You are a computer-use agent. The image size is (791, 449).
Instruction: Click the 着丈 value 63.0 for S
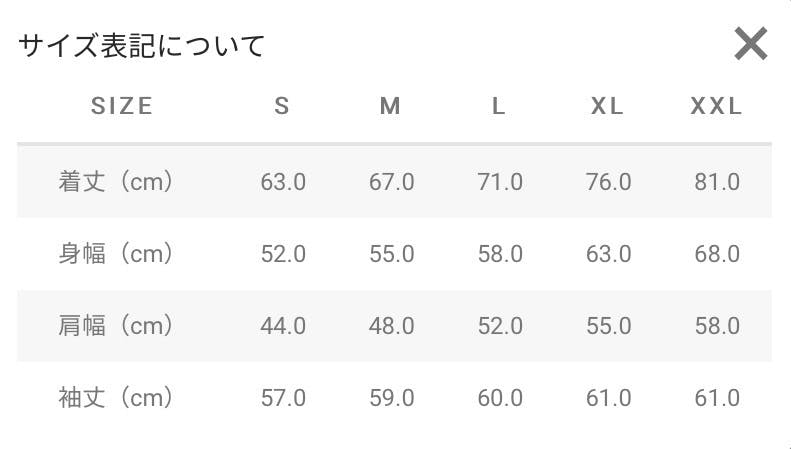tap(283, 182)
